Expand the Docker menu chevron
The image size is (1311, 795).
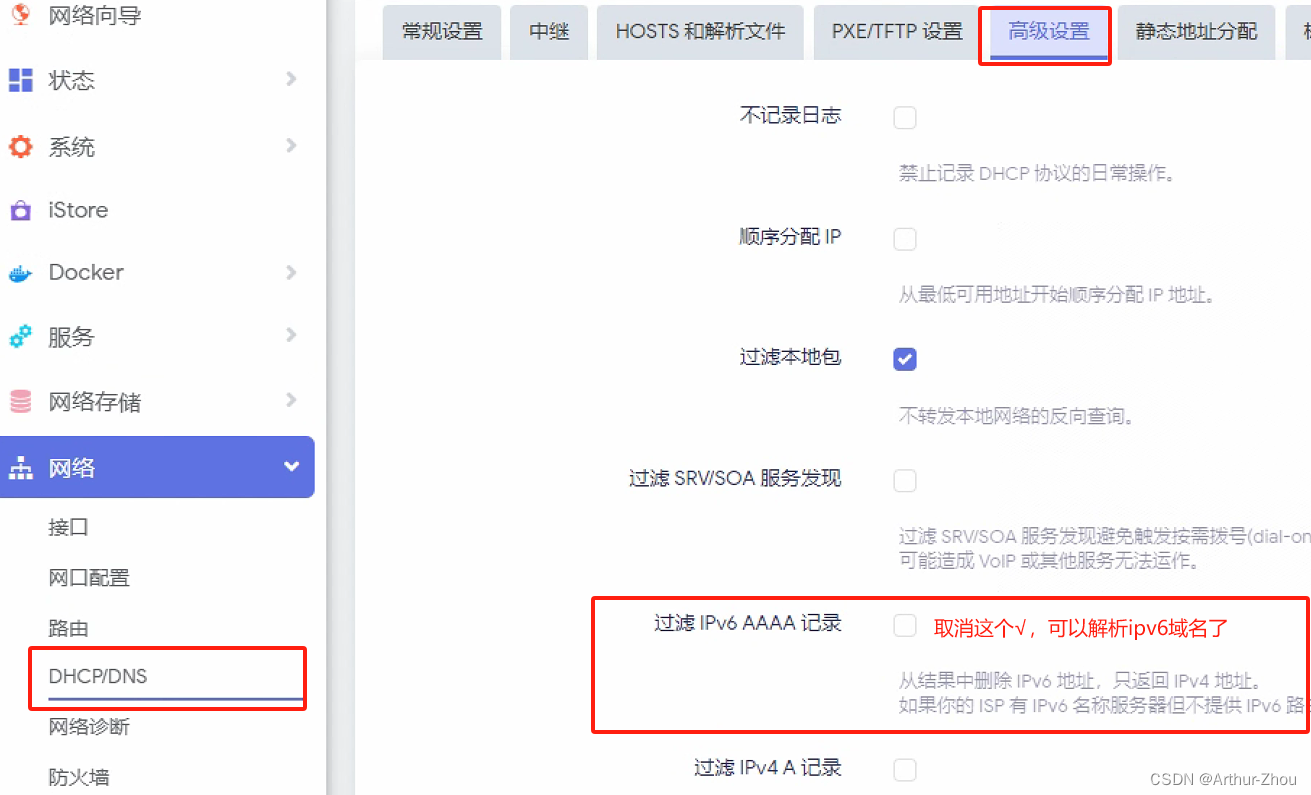click(291, 272)
